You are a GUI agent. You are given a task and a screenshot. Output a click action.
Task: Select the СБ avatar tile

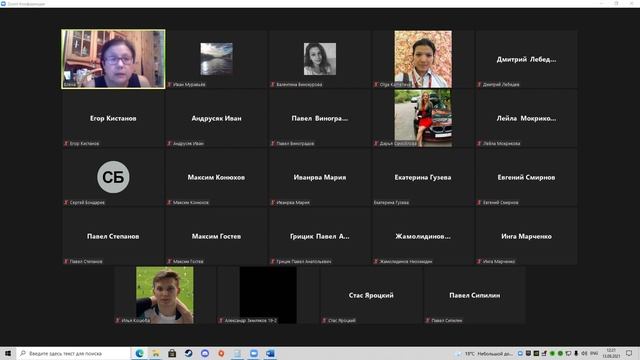point(113,177)
